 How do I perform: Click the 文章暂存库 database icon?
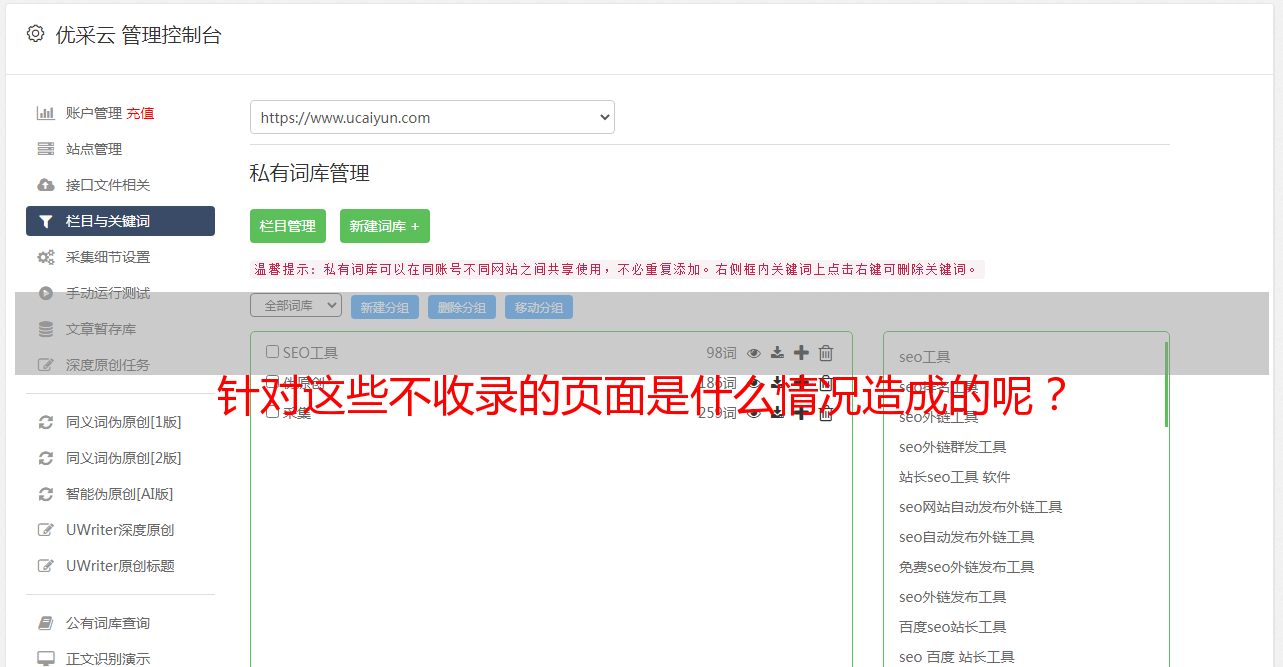pos(46,329)
